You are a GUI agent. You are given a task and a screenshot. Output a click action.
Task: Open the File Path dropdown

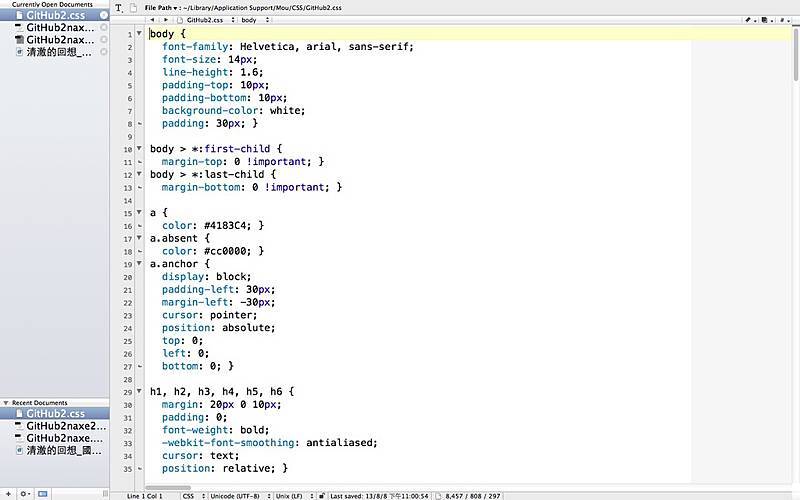(161, 8)
